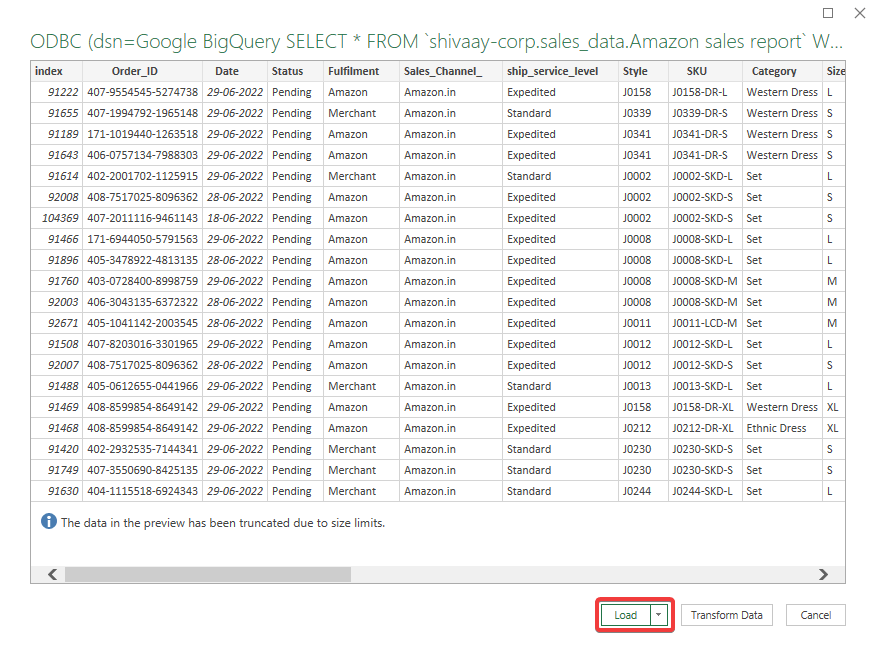Click the blue info icon beside the truncation message
Viewport: 876px width, 656px height.
[x=49, y=522]
